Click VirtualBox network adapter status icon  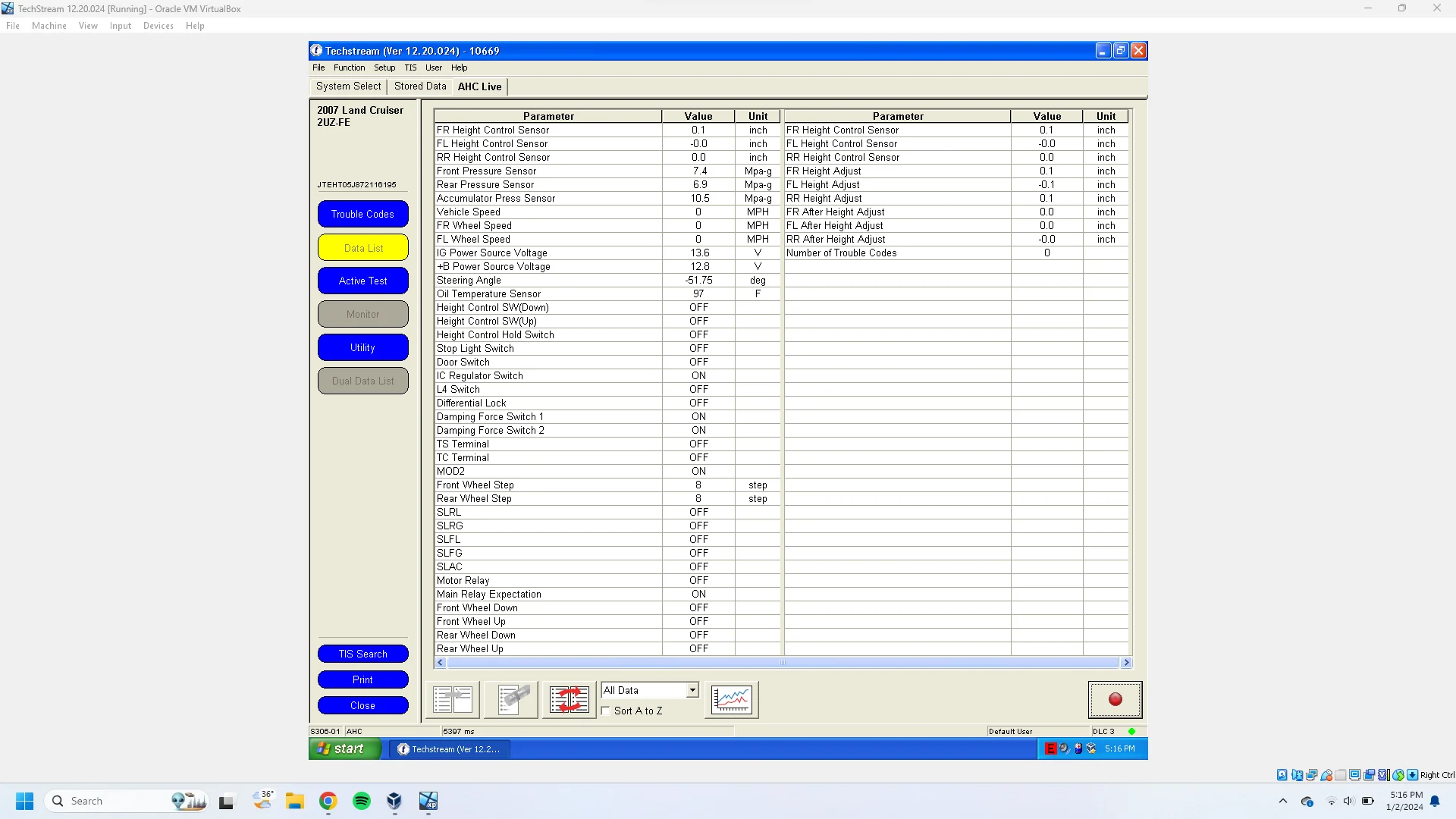pyautogui.click(x=1311, y=775)
